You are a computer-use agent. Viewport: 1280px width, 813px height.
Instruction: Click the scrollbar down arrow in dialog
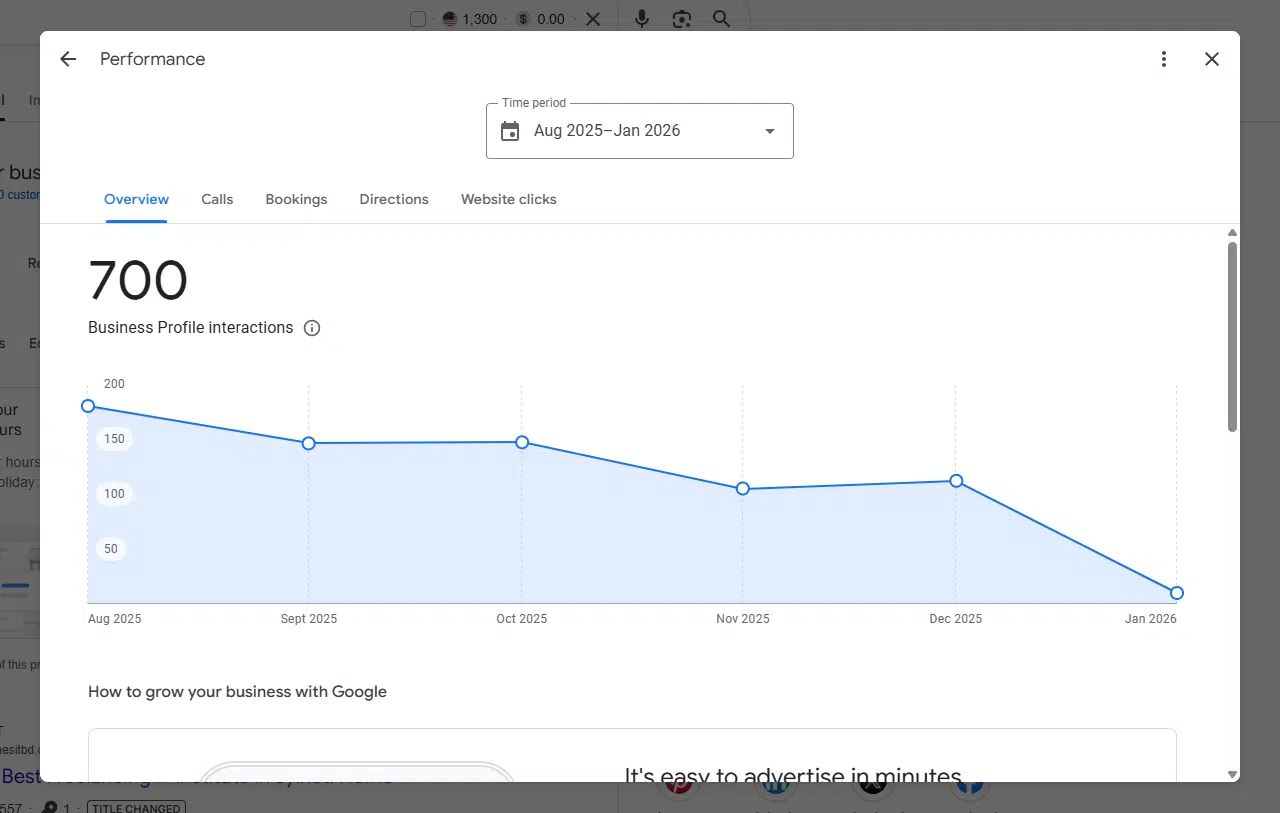pos(1232,774)
